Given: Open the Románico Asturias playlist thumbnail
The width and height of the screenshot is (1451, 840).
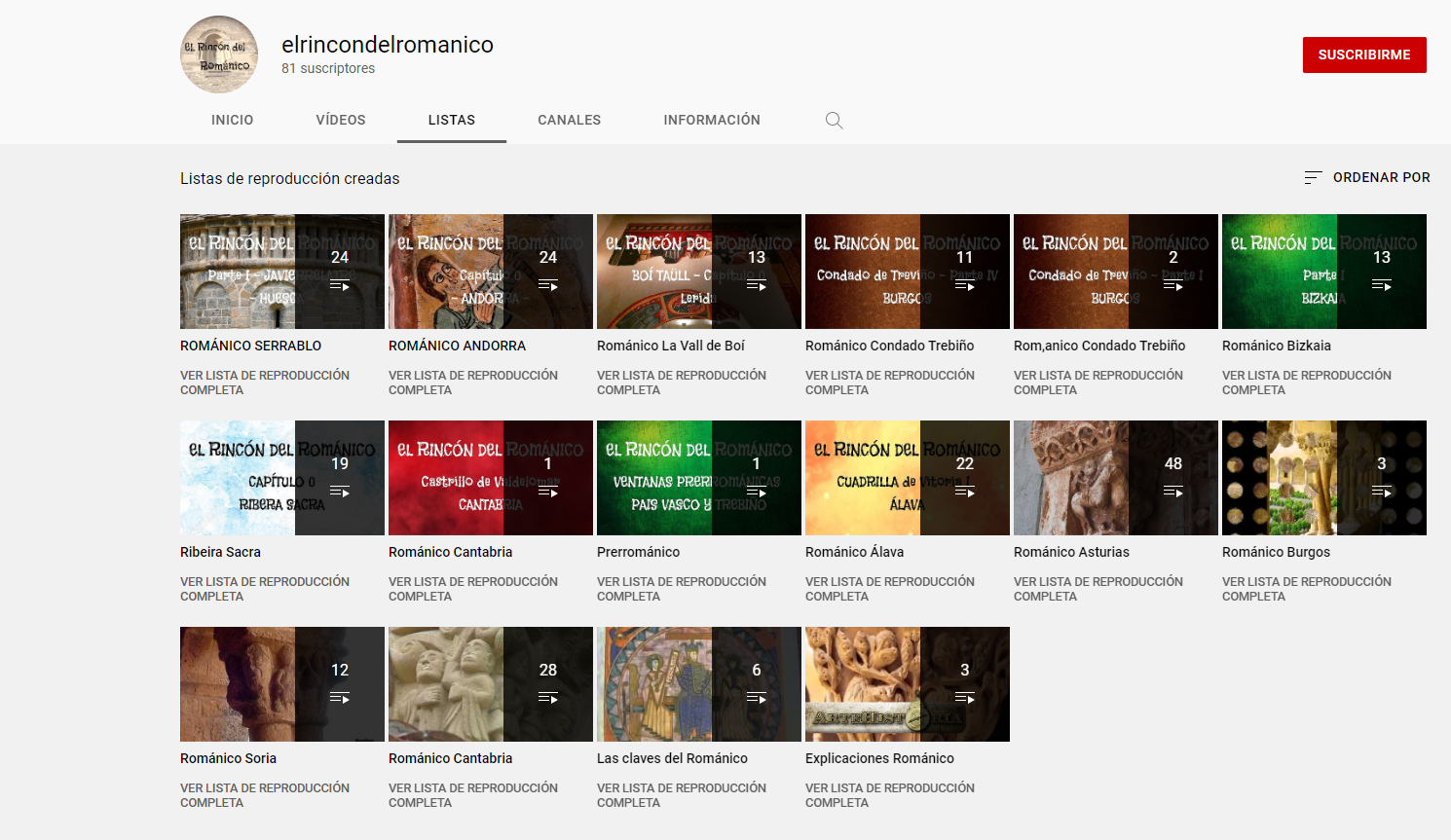Looking at the screenshot, I should click(x=1116, y=478).
